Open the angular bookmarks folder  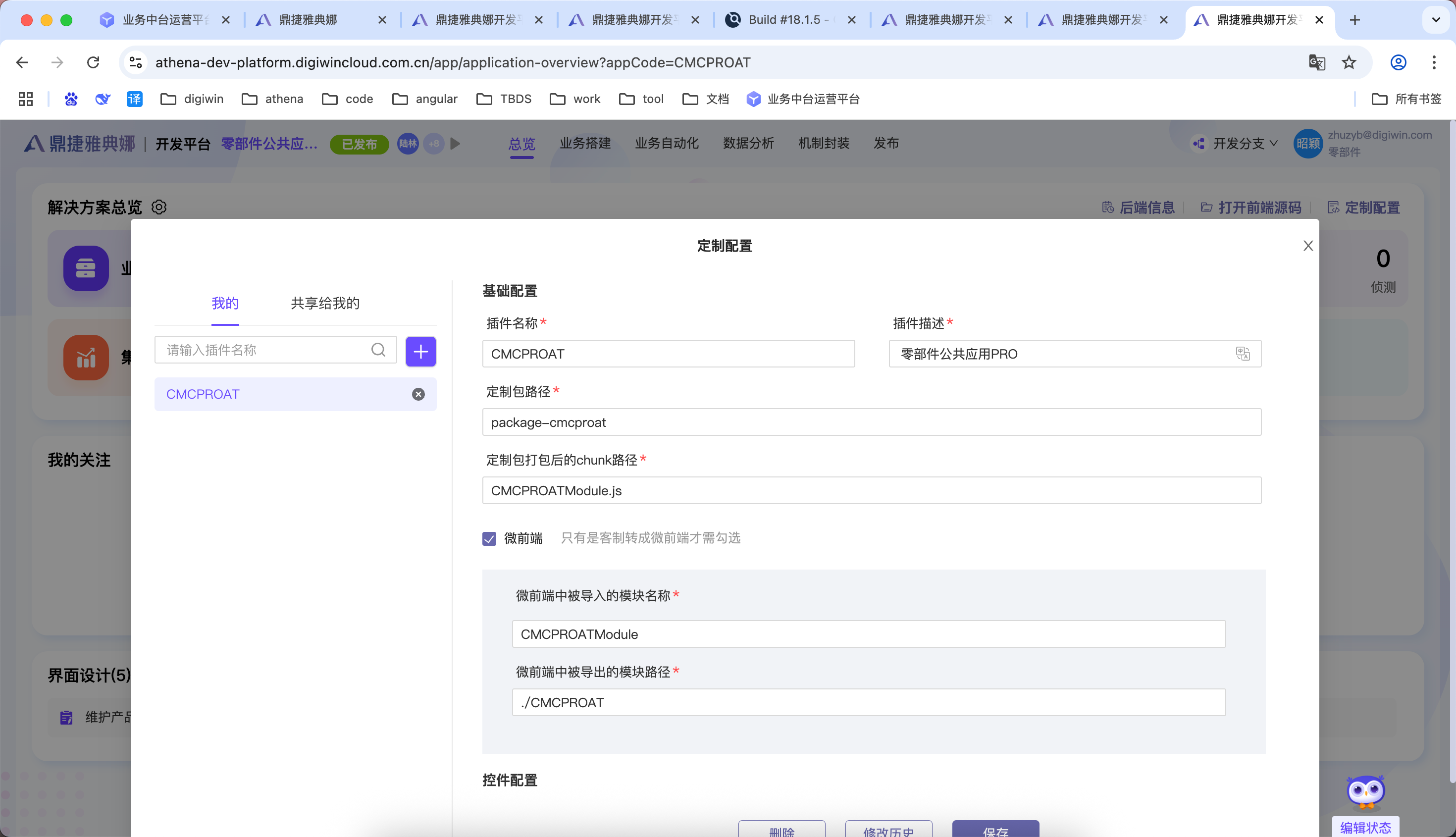point(425,99)
